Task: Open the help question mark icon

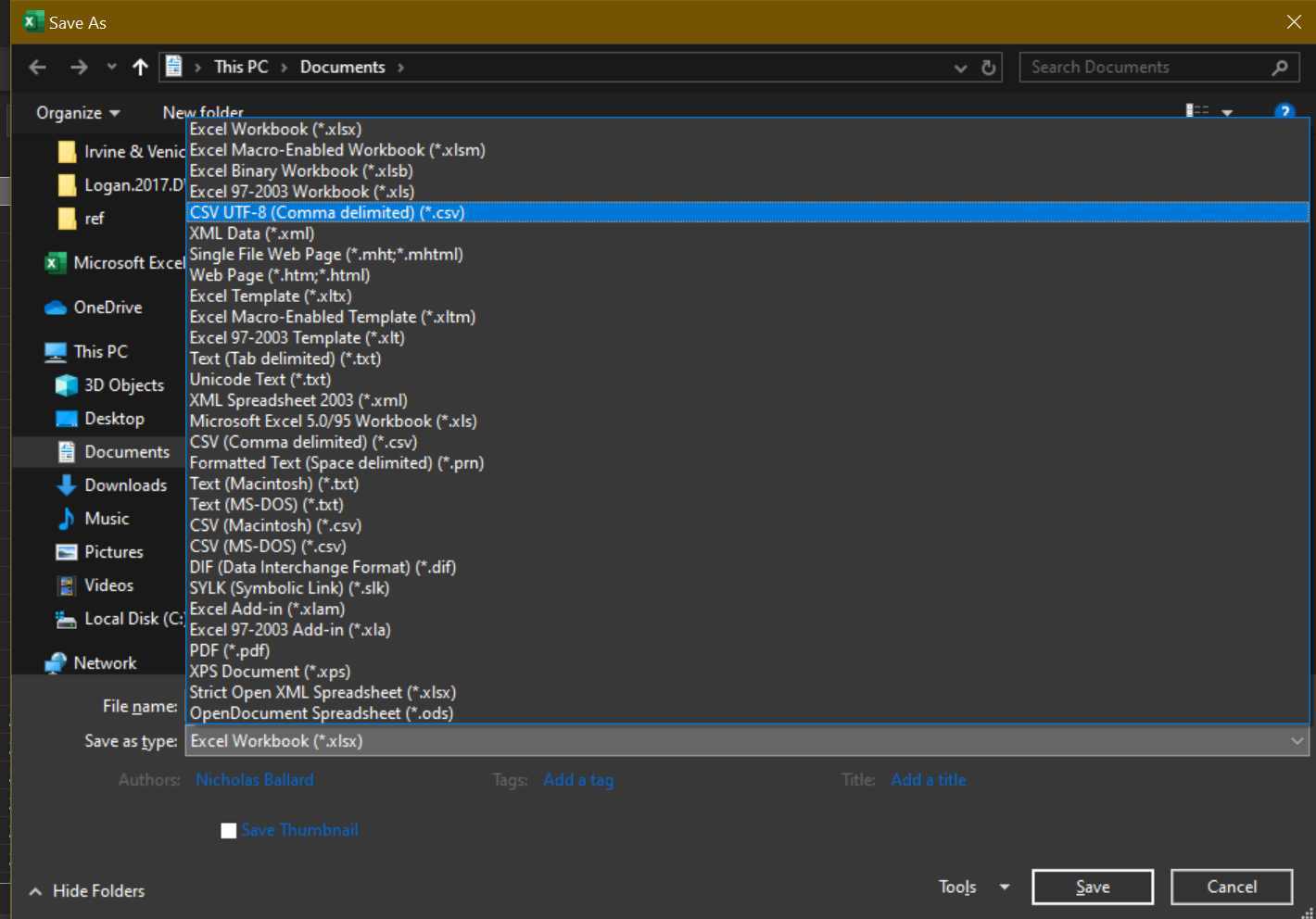Action: (x=1284, y=111)
